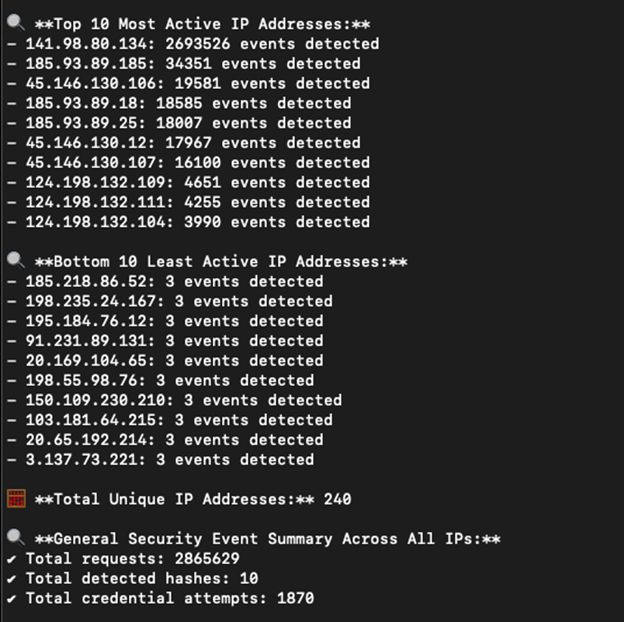Click the Total Unique IP Addresses value 240
Image resolution: width=624 pixels, height=622 pixels.
coord(337,499)
